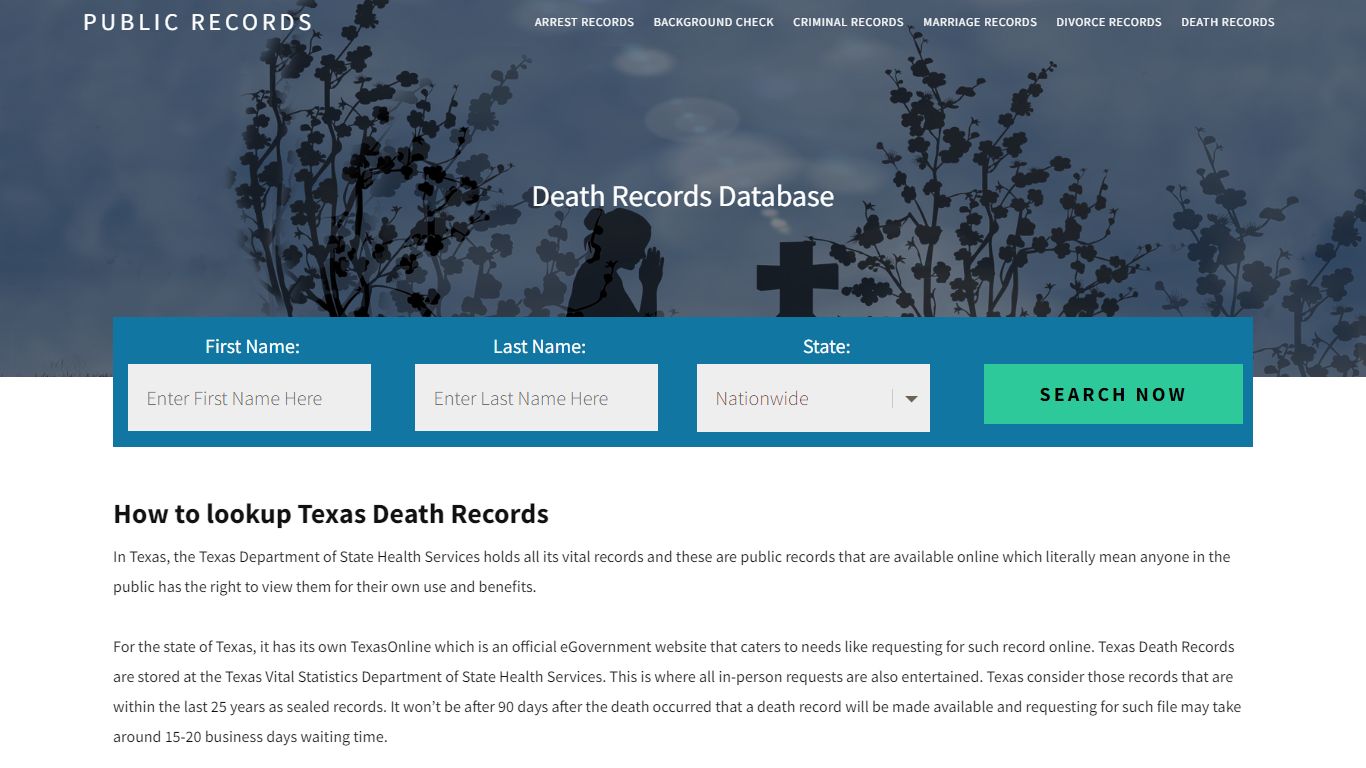
Task: Select Death Records in the top navigation
Action: click(1228, 22)
